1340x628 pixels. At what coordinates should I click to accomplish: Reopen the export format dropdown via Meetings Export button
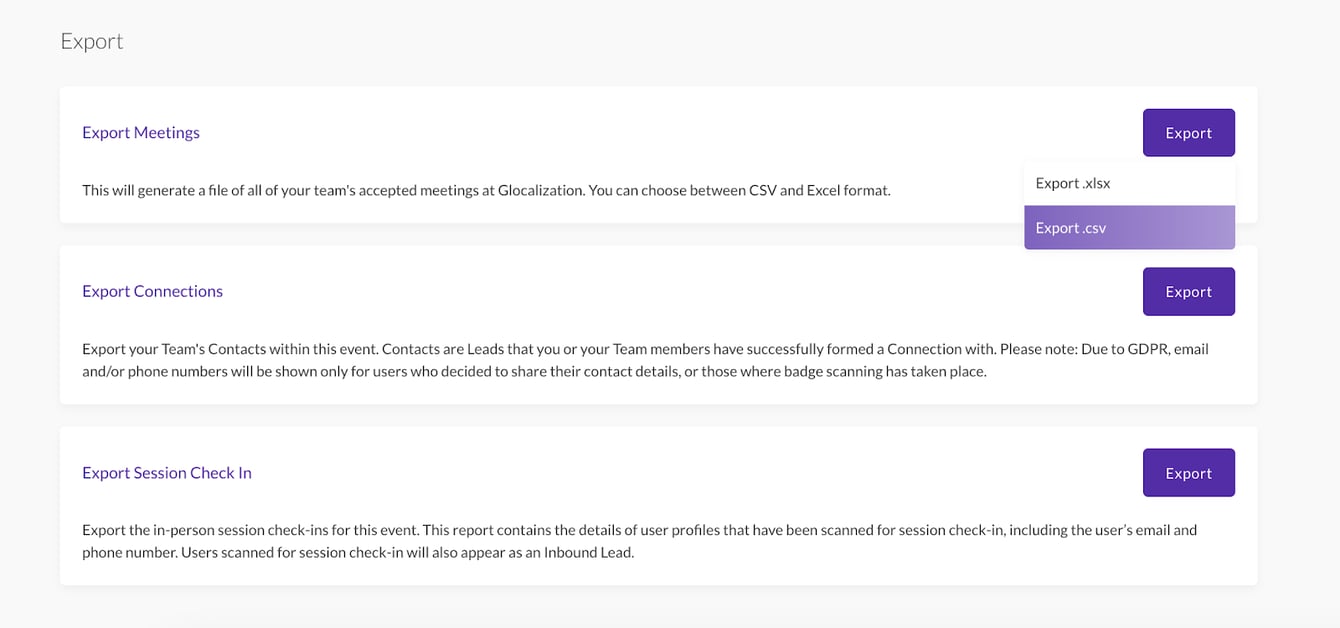tap(1188, 132)
